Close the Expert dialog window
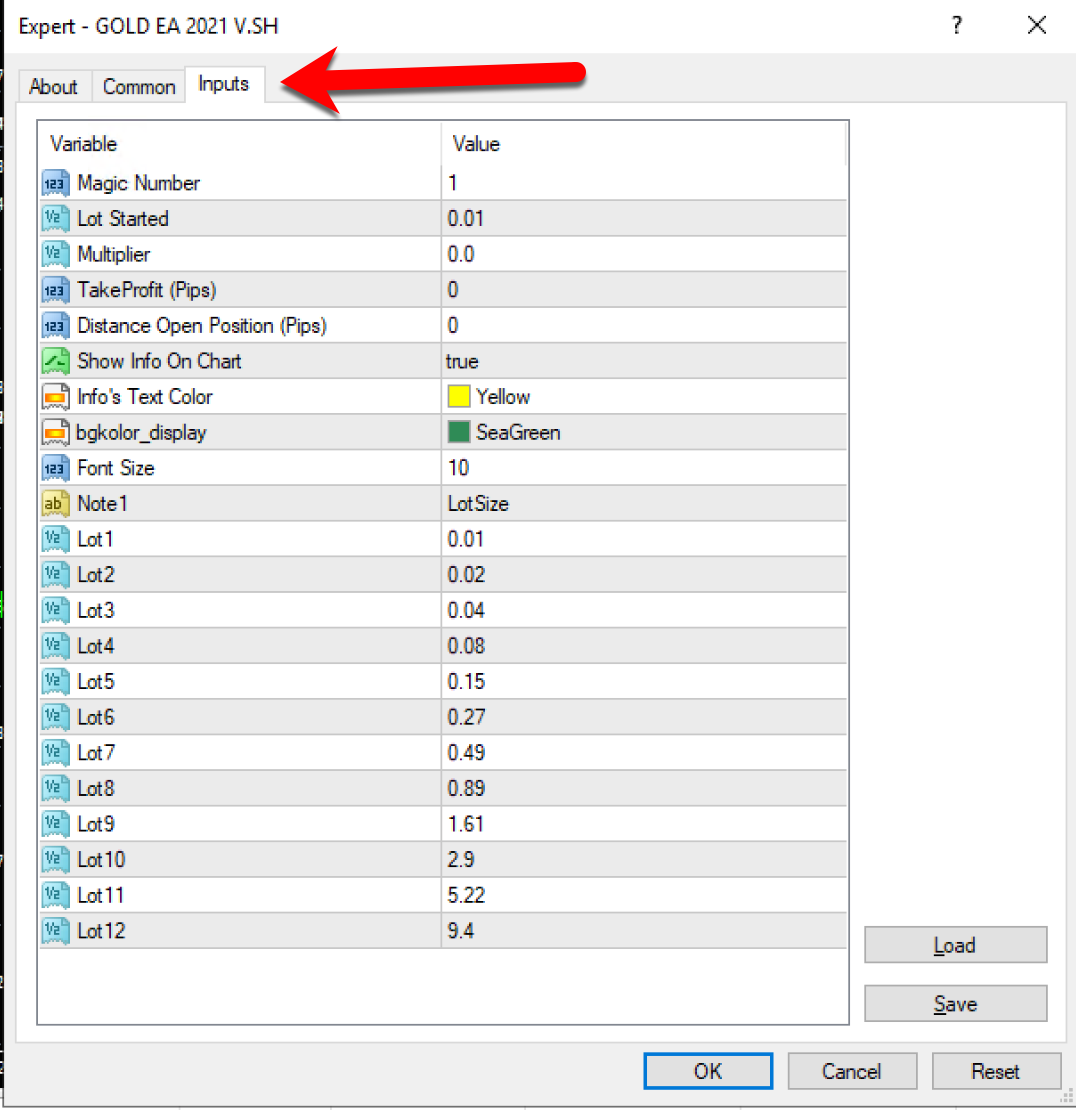The height and width of the screenshot is (1110, 1076). 1037,25
